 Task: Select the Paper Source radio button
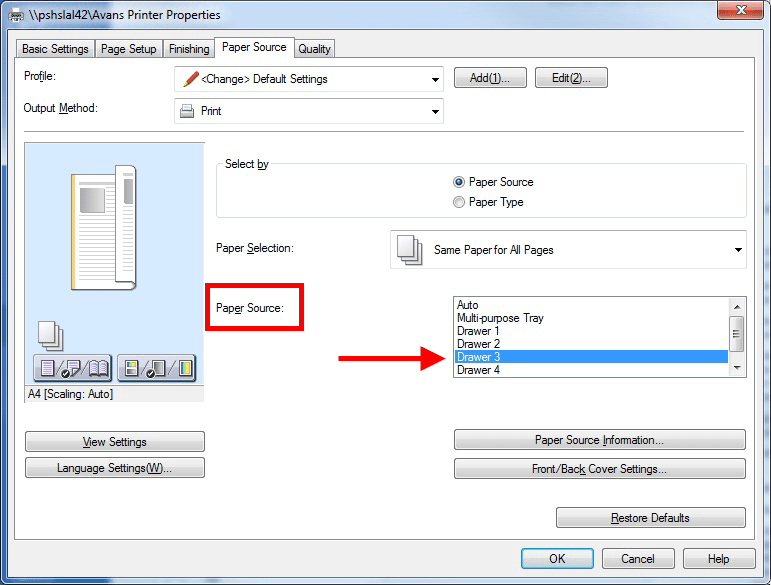(x=458, y=182)
